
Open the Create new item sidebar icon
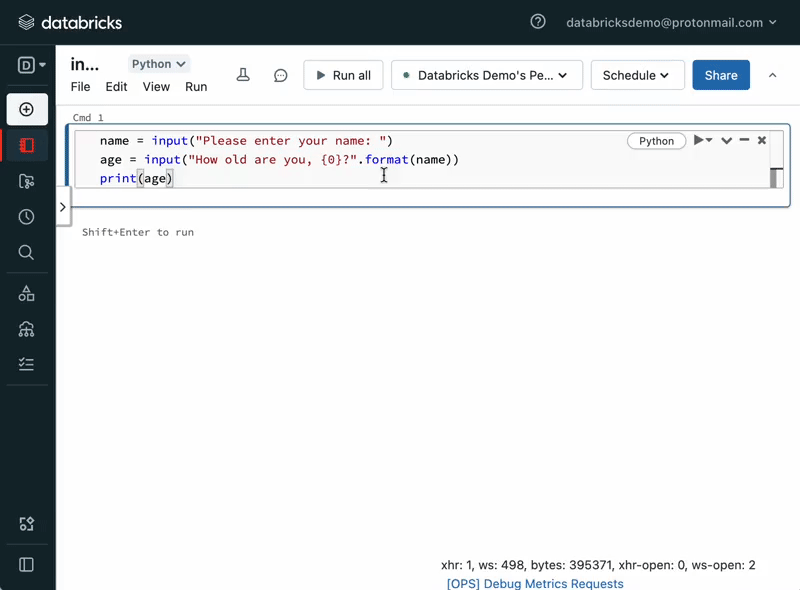[27, 110]
